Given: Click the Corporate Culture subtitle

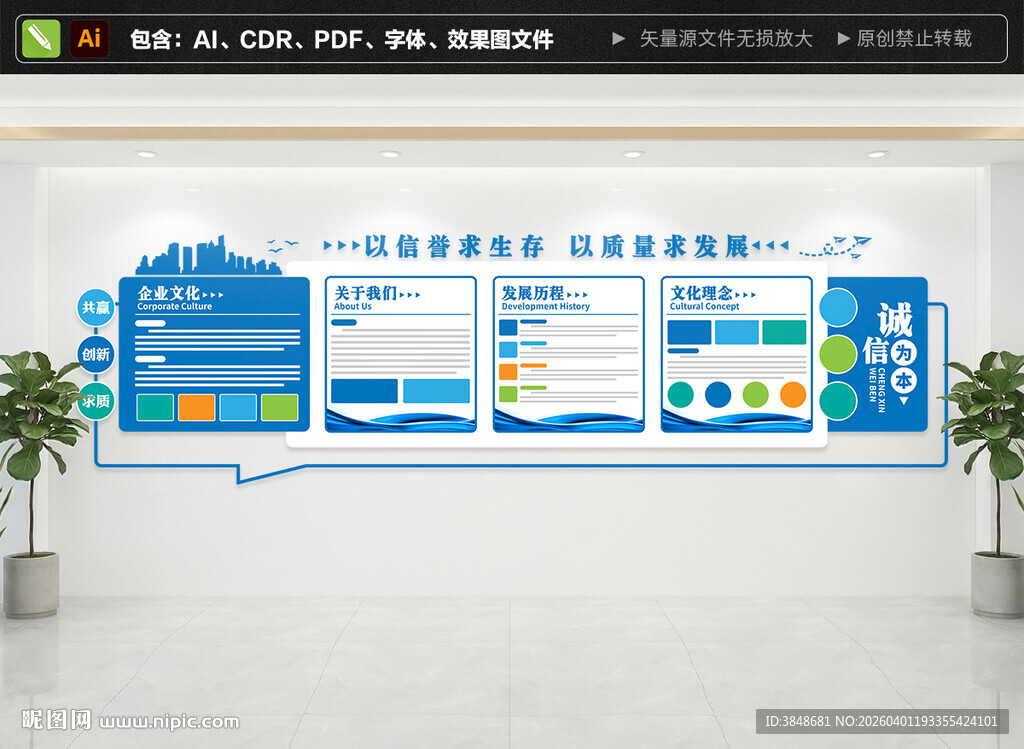Looking at the screenshot, I should (174, 306).
